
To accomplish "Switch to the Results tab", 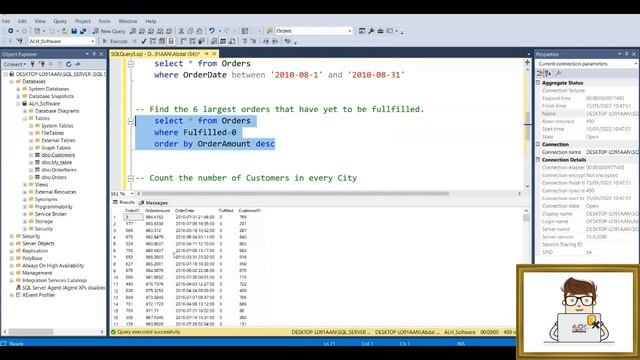I will [124, 202].
